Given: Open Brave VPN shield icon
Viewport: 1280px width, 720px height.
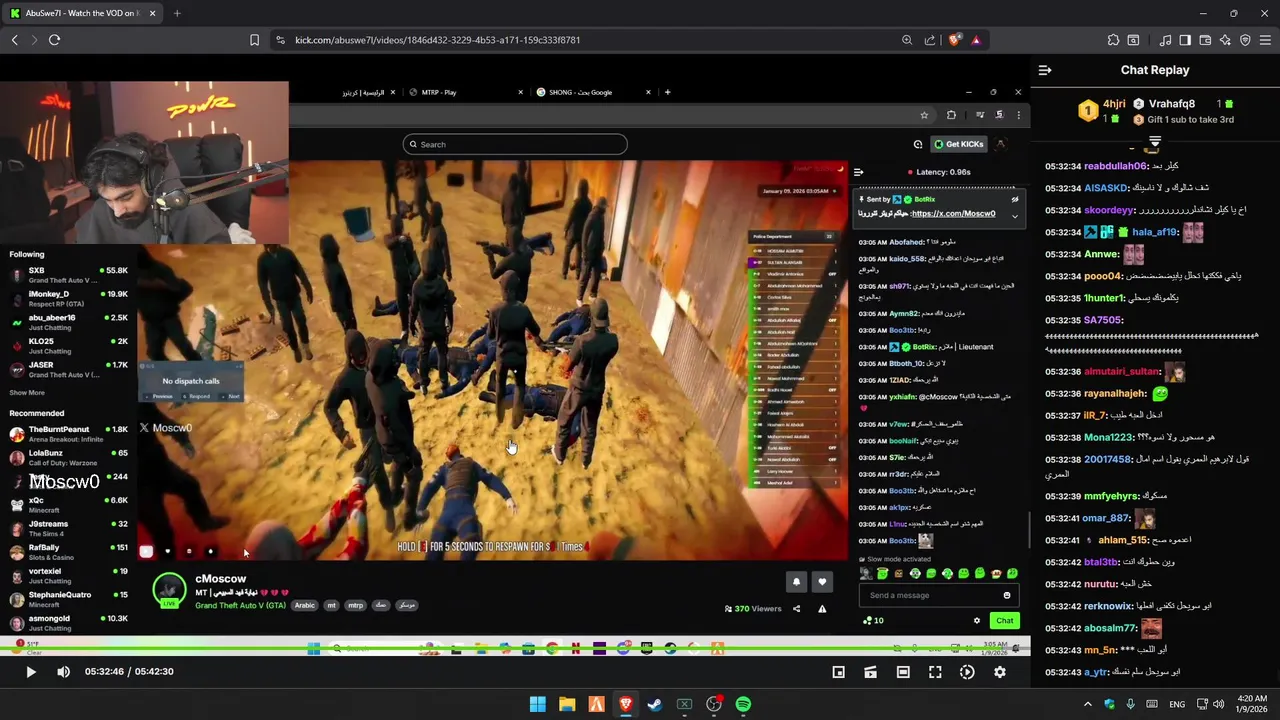Looking at the screenshot, I should 1245,40.
